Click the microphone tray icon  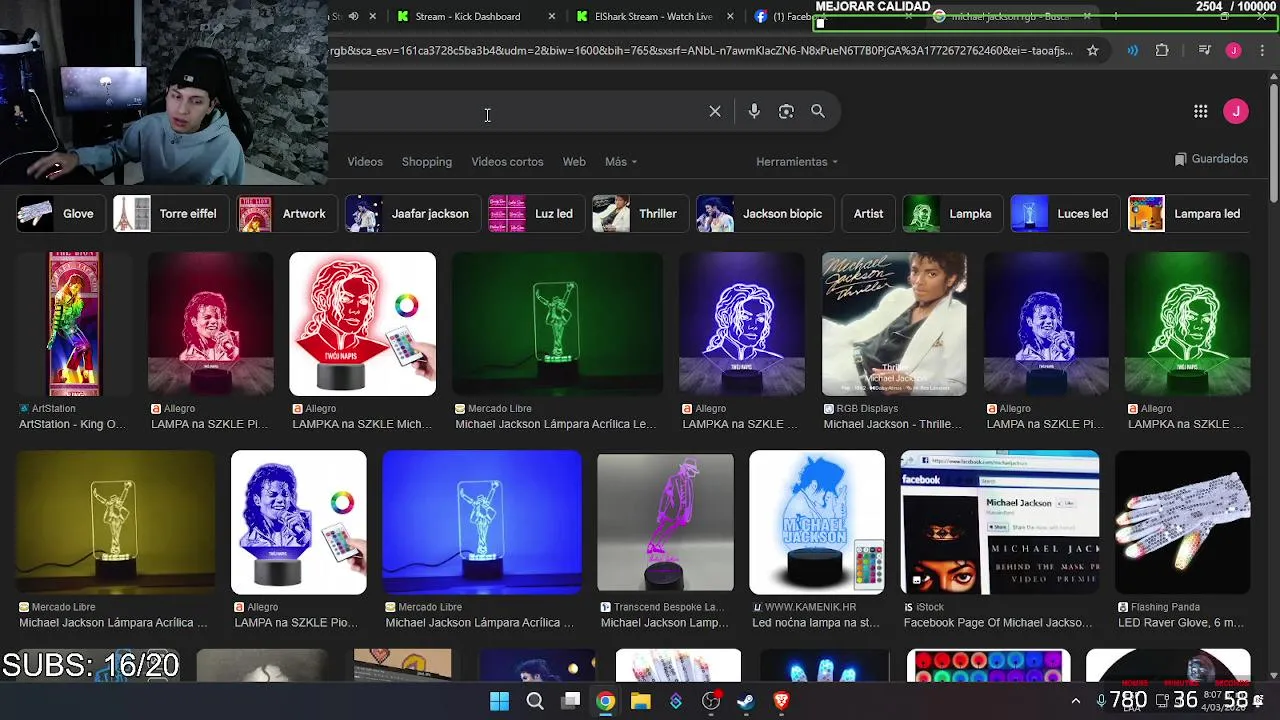point(1101,701)
